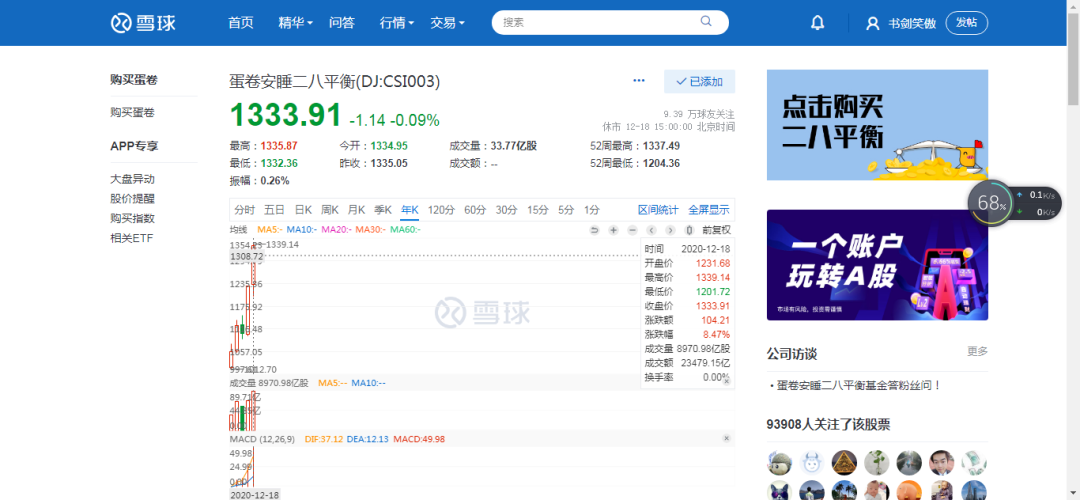Move the chart left with the arrow icon
This screenshot has width=1080, height=500.
pyautogui.click(x=652, y=230)
